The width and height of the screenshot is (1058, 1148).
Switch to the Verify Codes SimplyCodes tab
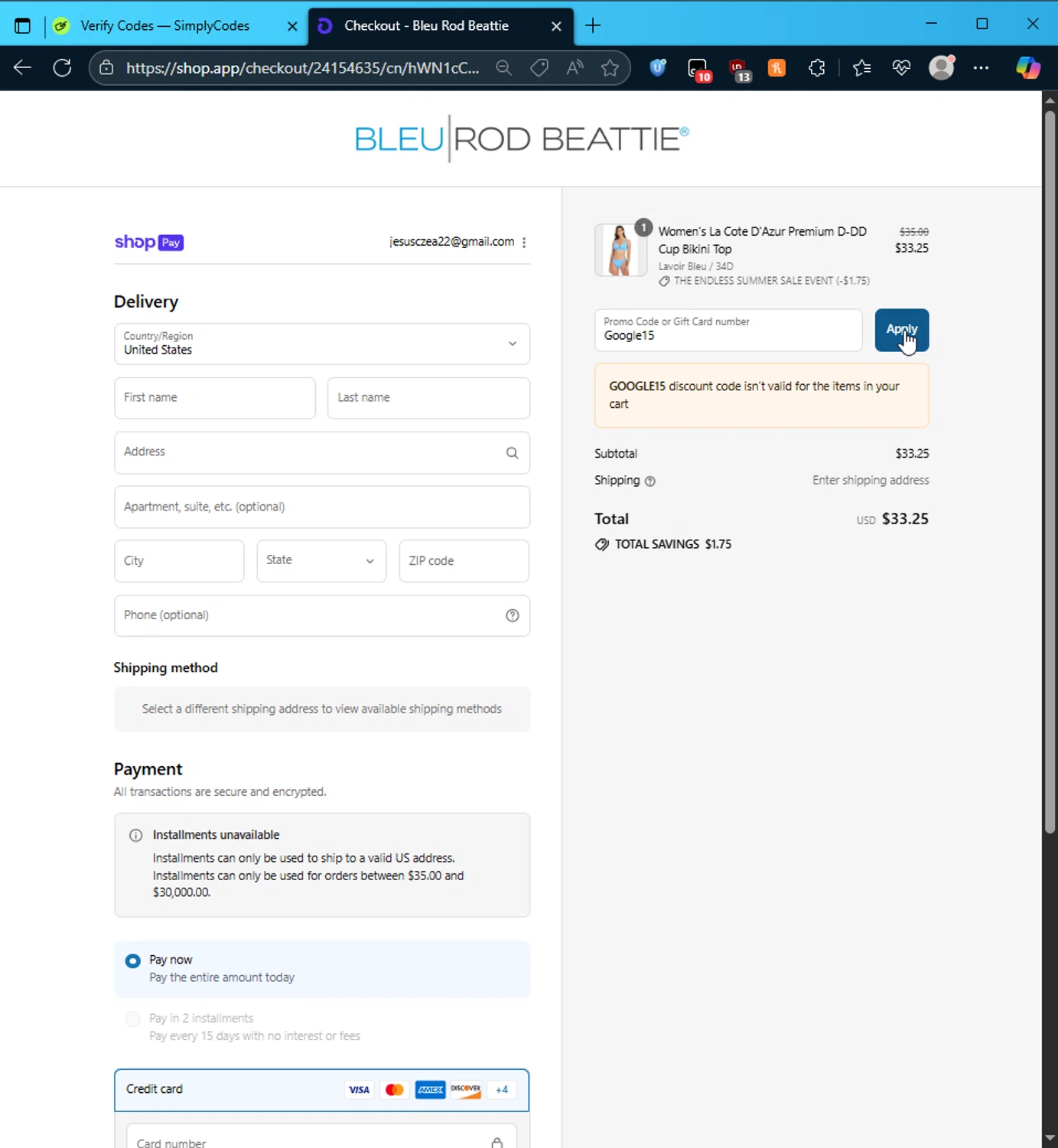(x=174, y=25)
